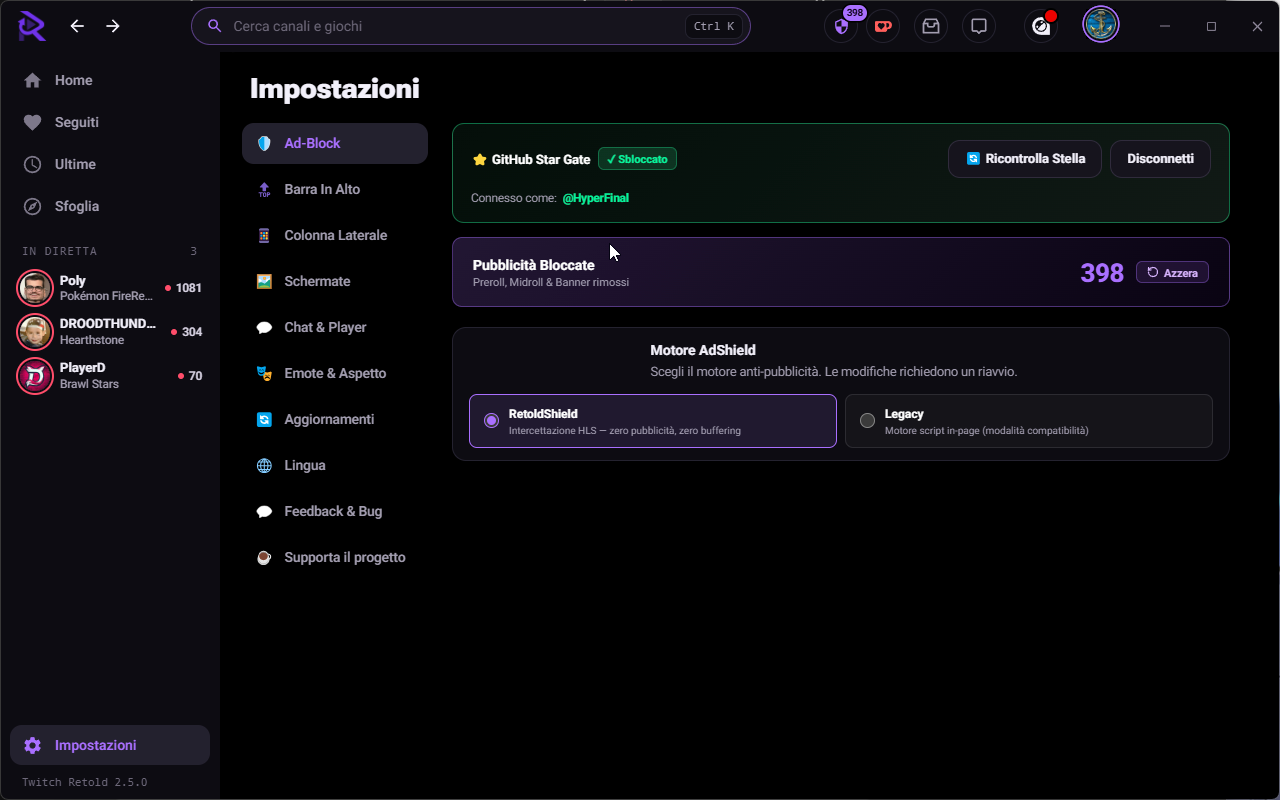The image size is (1280, 800).
Task: Click the 398 blocked ads counter value
Action: (x=1102, y=272)
